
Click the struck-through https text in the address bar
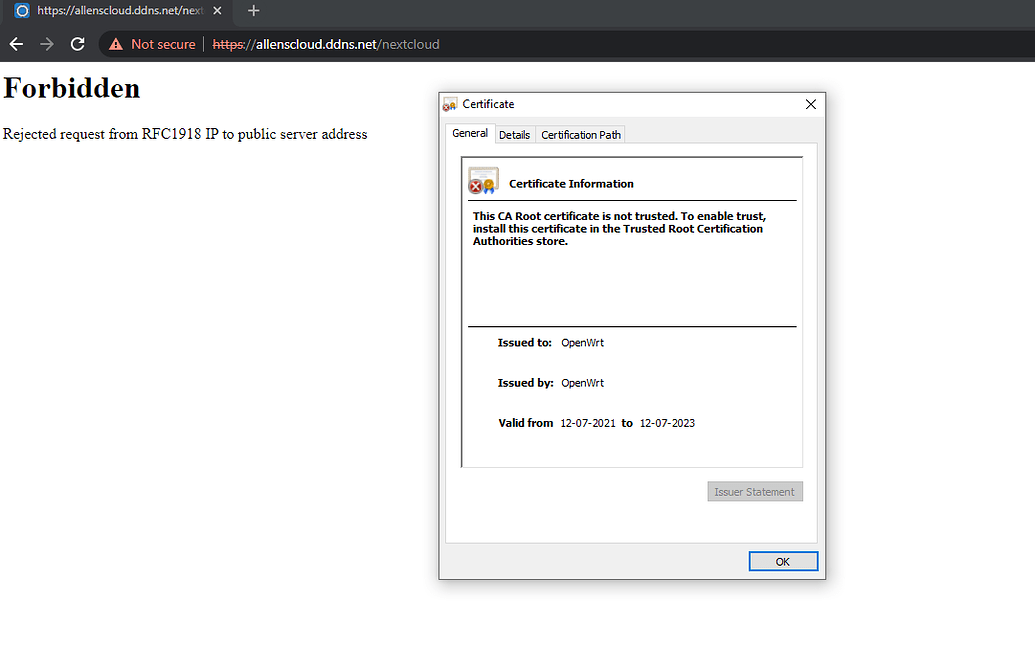point(229,44)
